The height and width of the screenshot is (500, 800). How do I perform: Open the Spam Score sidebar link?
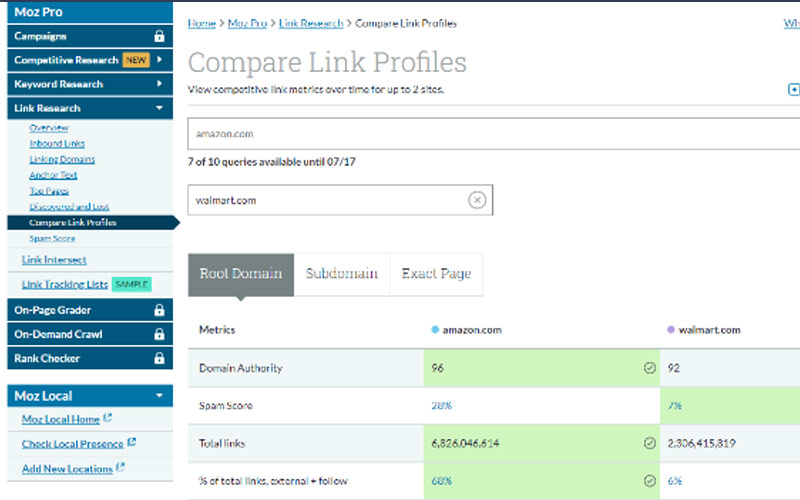[52, 238]
